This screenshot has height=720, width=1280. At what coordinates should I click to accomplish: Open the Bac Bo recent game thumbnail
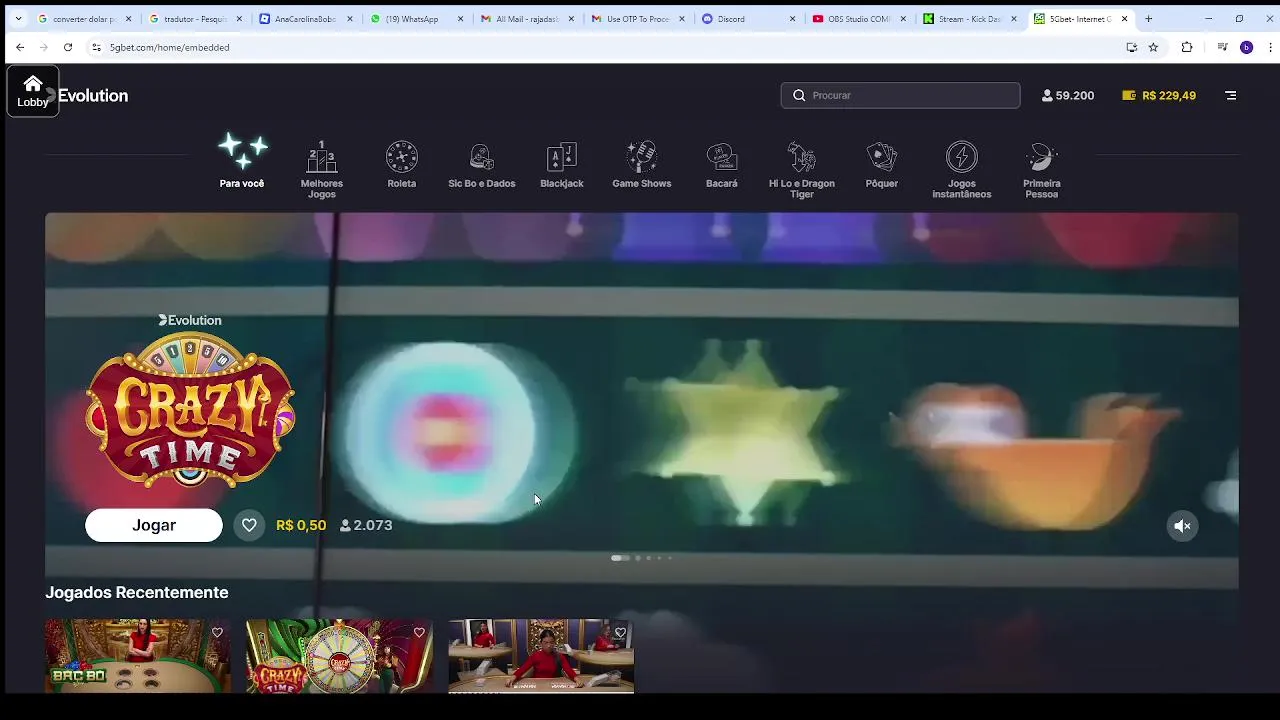coord(138,656)
